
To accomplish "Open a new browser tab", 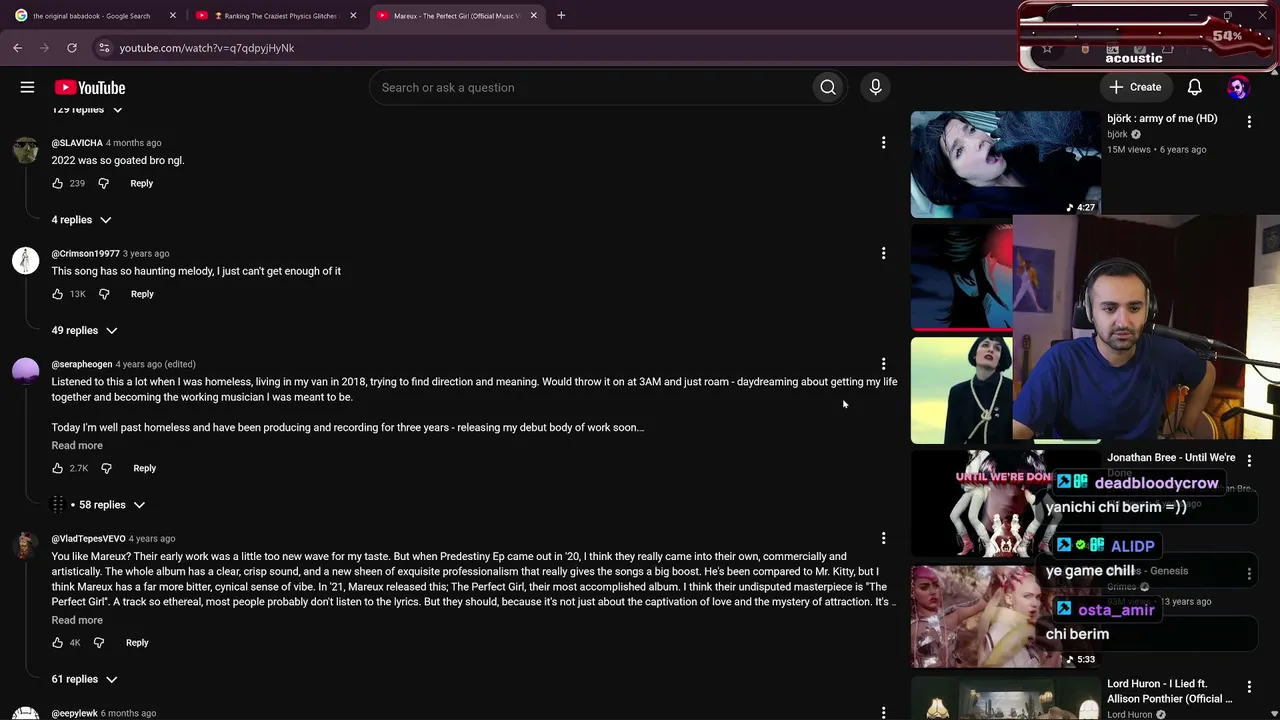I will (561, 15).
